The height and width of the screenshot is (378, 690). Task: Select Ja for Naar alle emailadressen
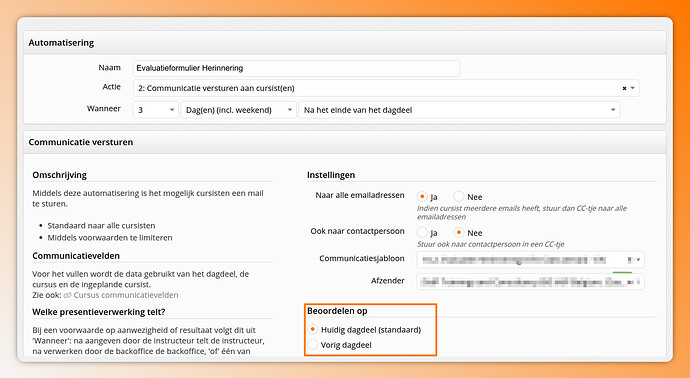(422, 197)
